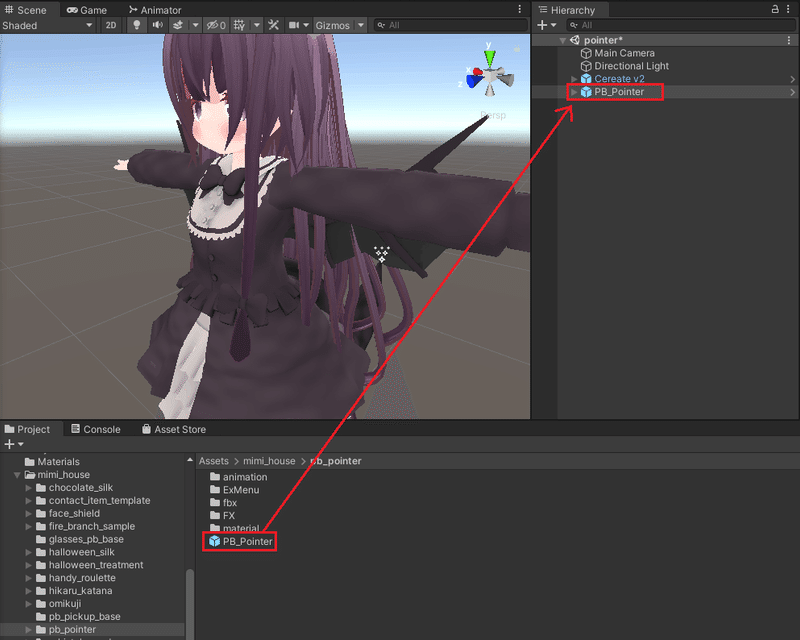
Task: Toggle scene lighting lightbulb
Action: tap(136, 25)
